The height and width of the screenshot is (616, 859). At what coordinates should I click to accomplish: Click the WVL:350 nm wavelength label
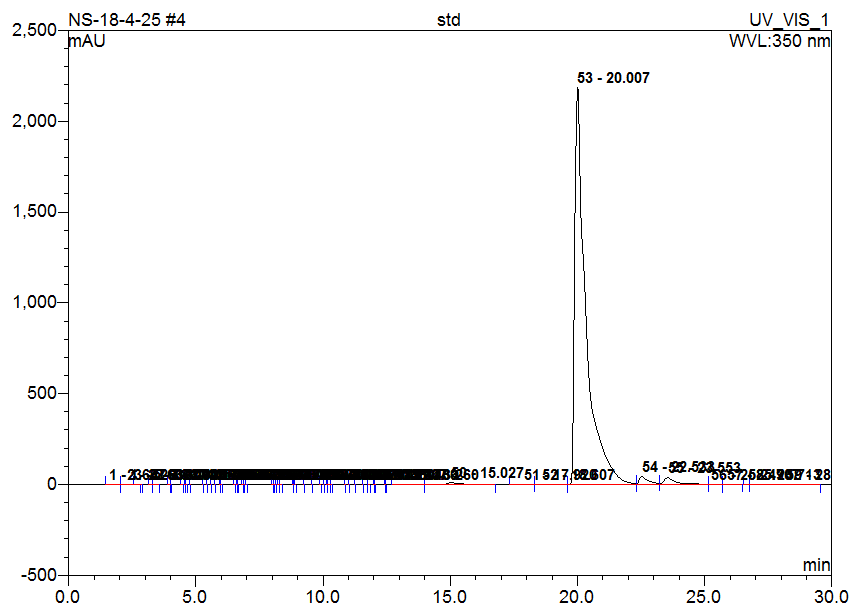tap(780, 42)
